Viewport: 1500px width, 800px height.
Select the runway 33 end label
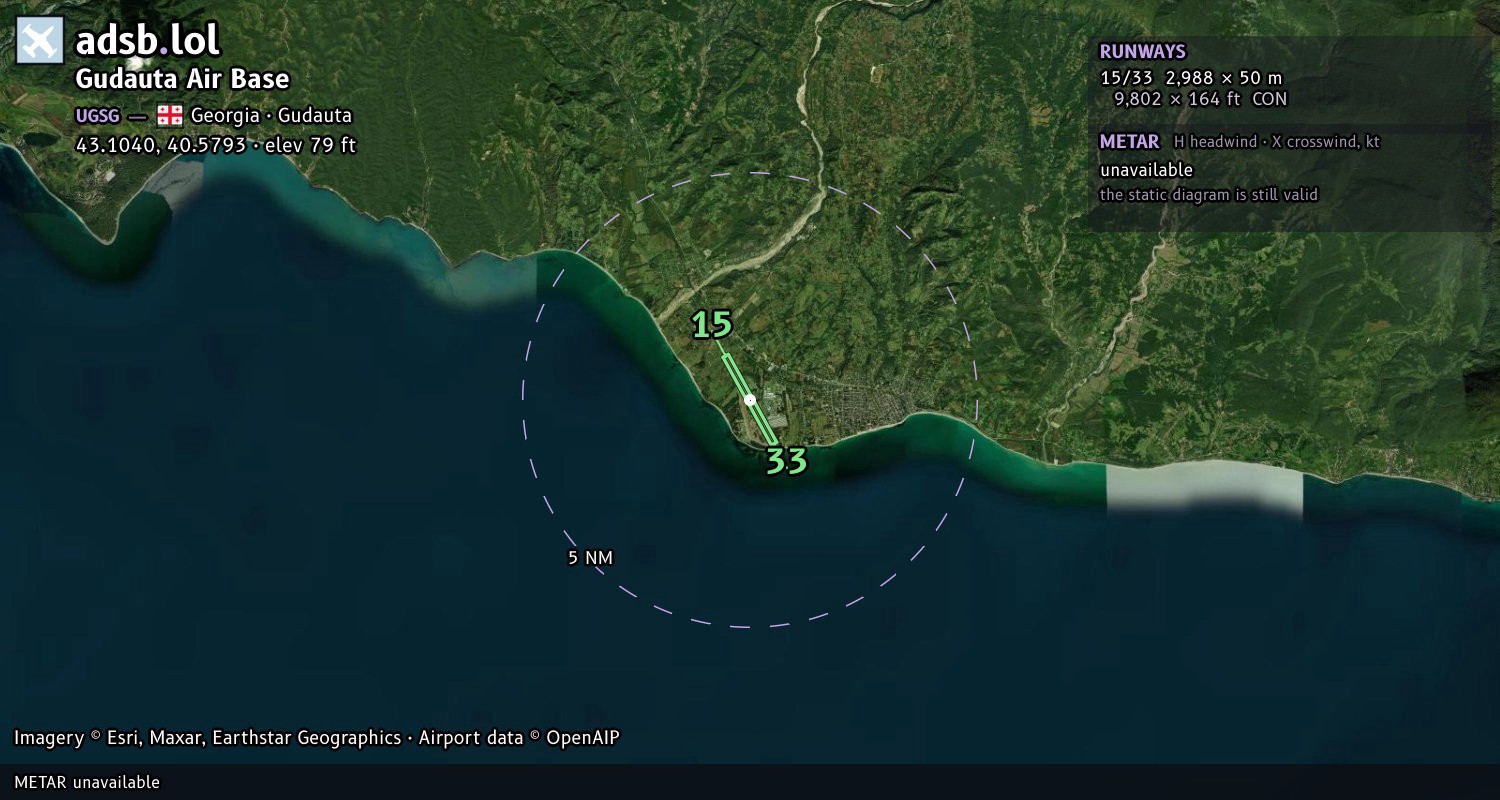click(786, 461)
